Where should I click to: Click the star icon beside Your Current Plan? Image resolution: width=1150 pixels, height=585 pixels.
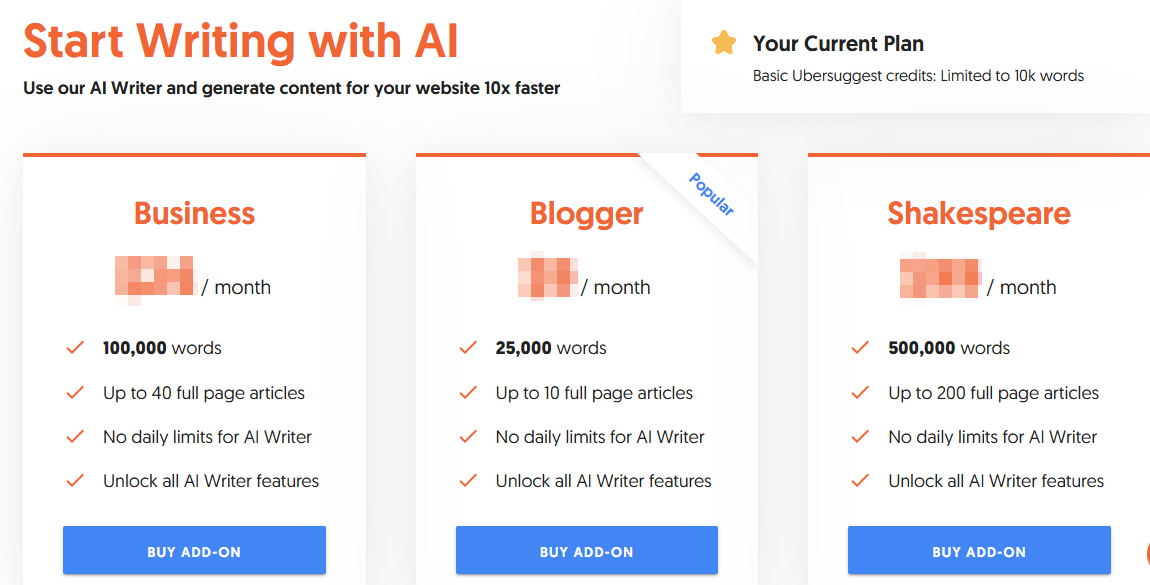point(723,43)
